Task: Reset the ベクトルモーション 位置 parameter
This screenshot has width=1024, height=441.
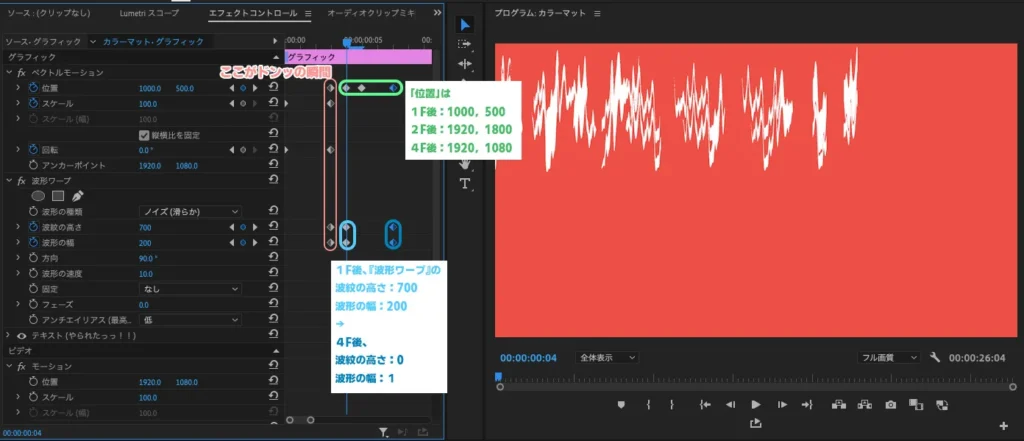Action: pos(274,88)
